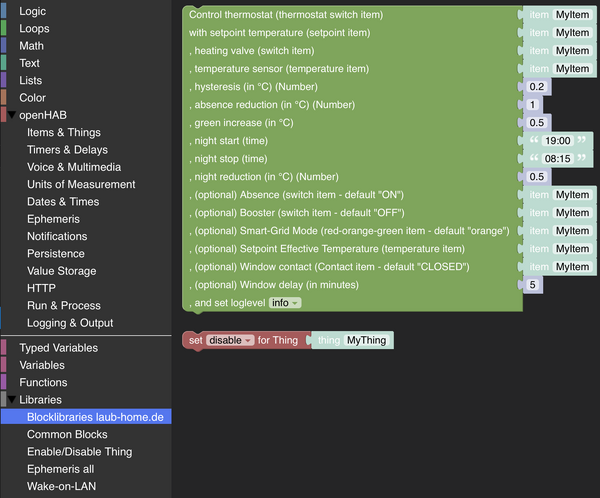Screen dimensions: 600x498
Task: Edit the night start time 19:00
Action: point(556,141)
